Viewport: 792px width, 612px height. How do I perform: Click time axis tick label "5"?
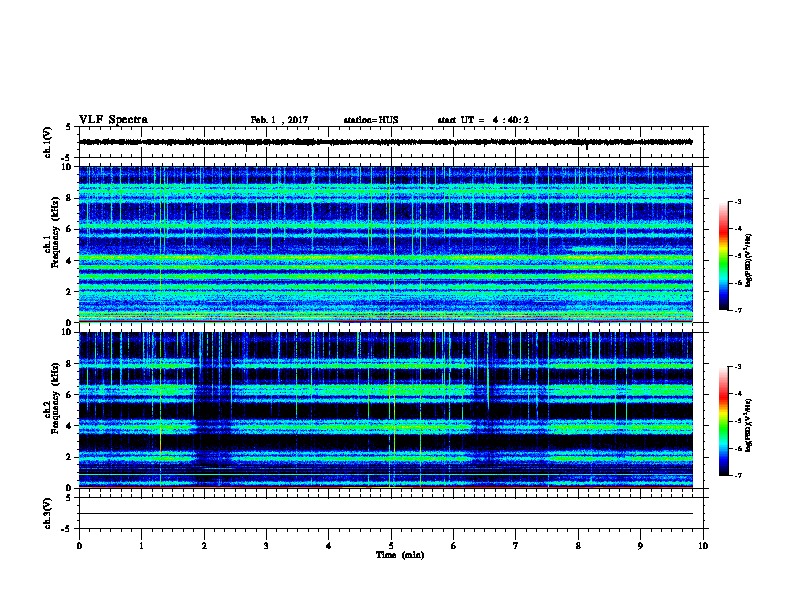point(391,546)
